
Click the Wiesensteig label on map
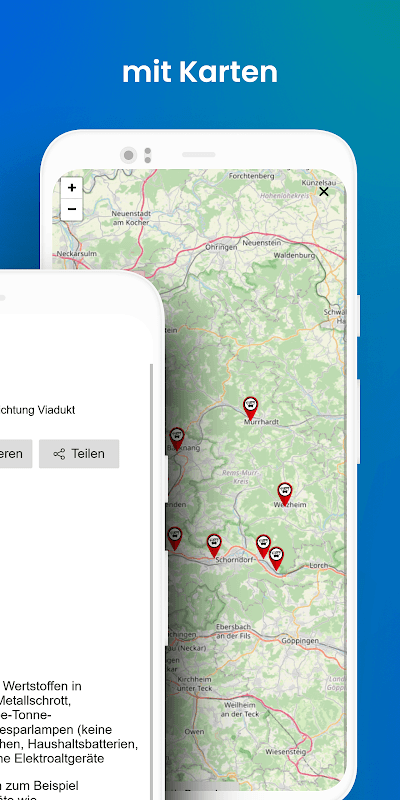pyautogui.click(x=286, y=752)
